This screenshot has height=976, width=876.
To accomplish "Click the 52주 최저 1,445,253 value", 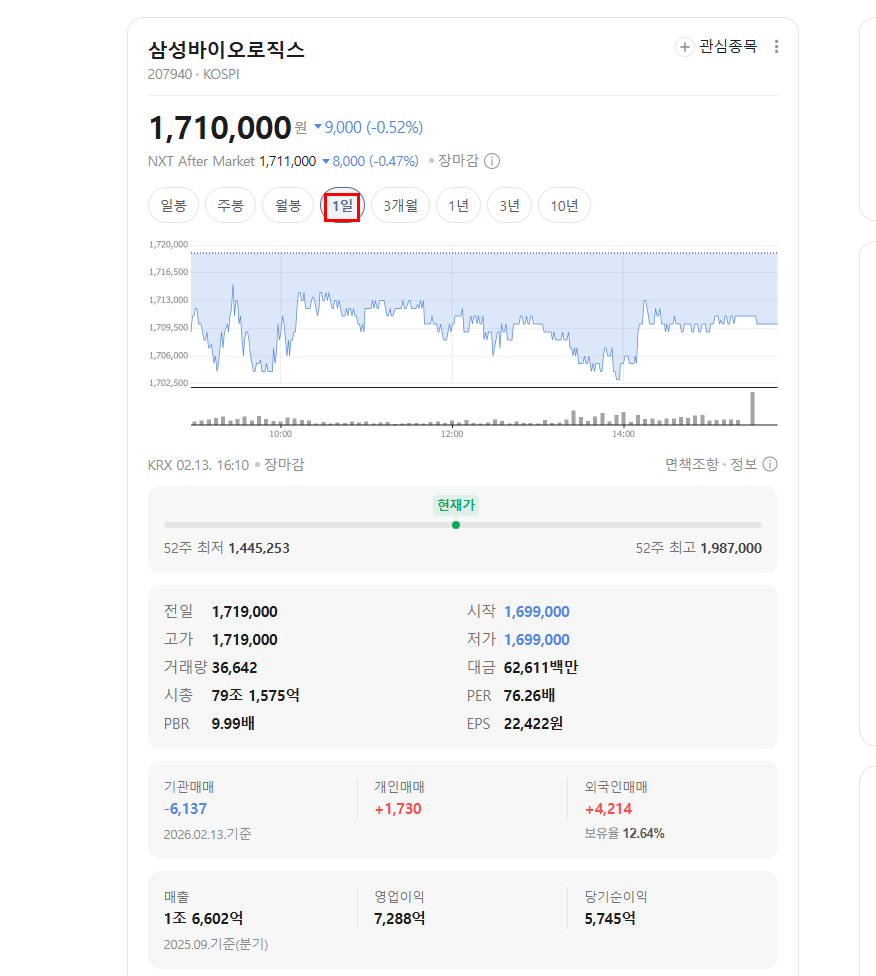I will [x=259, y=548].
